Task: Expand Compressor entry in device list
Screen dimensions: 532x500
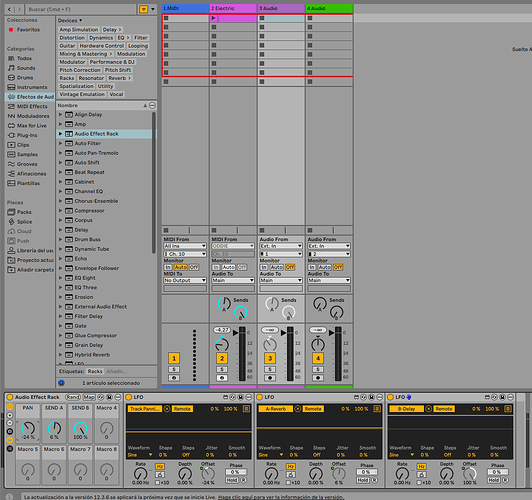Action: 60,211
